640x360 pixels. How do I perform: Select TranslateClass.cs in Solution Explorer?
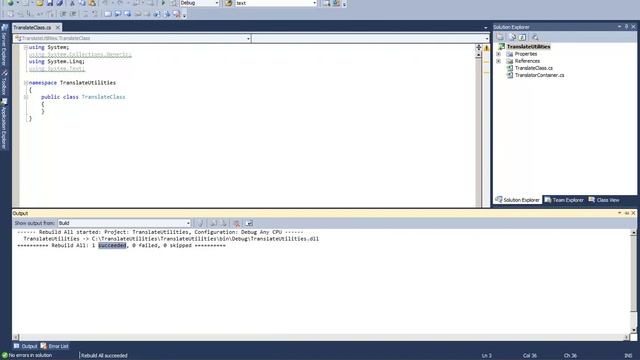[x=533, y=68]
